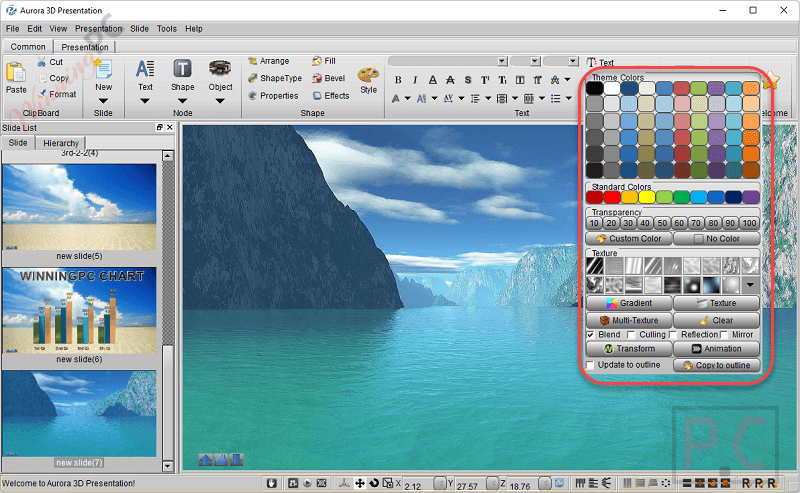Click the slide move-down arrow on canvas
This screenshot has width=800, height=493.
pos(236,460)
